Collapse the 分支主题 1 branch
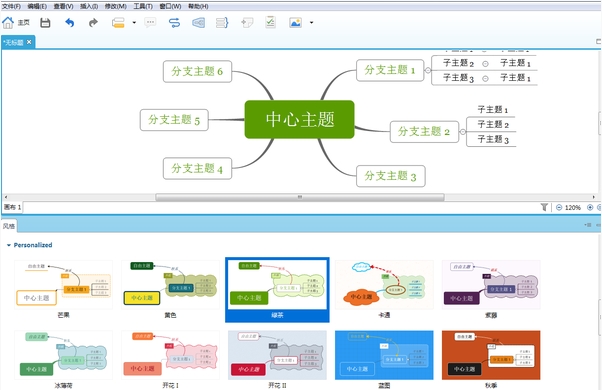602x390 pixels. (x=428, y=70)
